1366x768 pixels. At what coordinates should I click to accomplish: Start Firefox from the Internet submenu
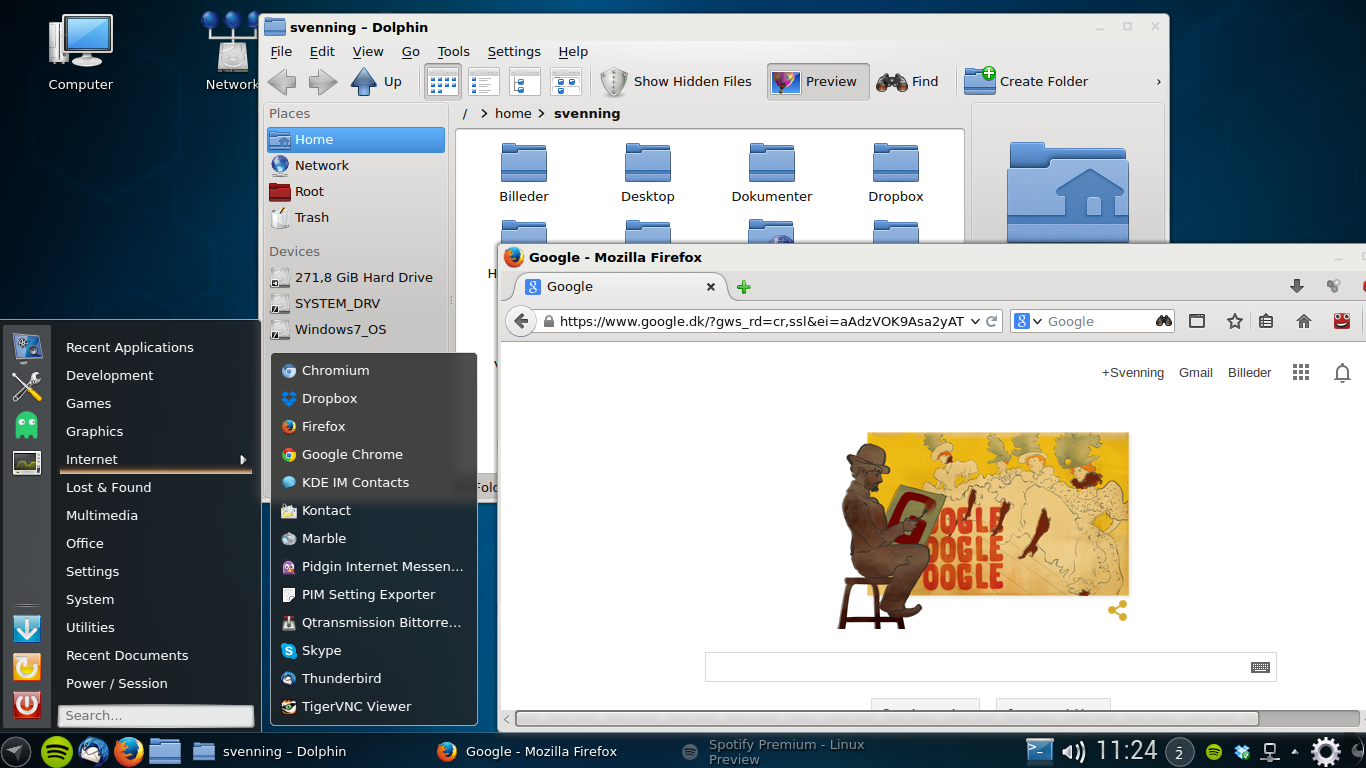coord(374,426)
